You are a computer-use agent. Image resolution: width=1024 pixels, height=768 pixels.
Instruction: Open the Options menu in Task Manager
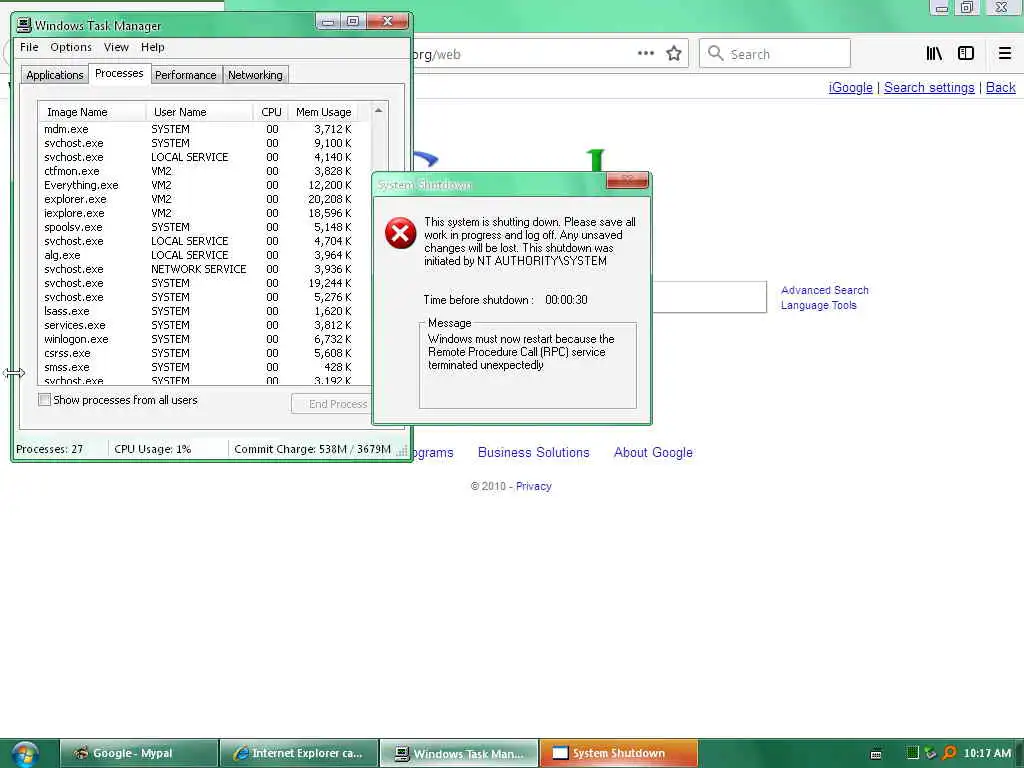71,47
